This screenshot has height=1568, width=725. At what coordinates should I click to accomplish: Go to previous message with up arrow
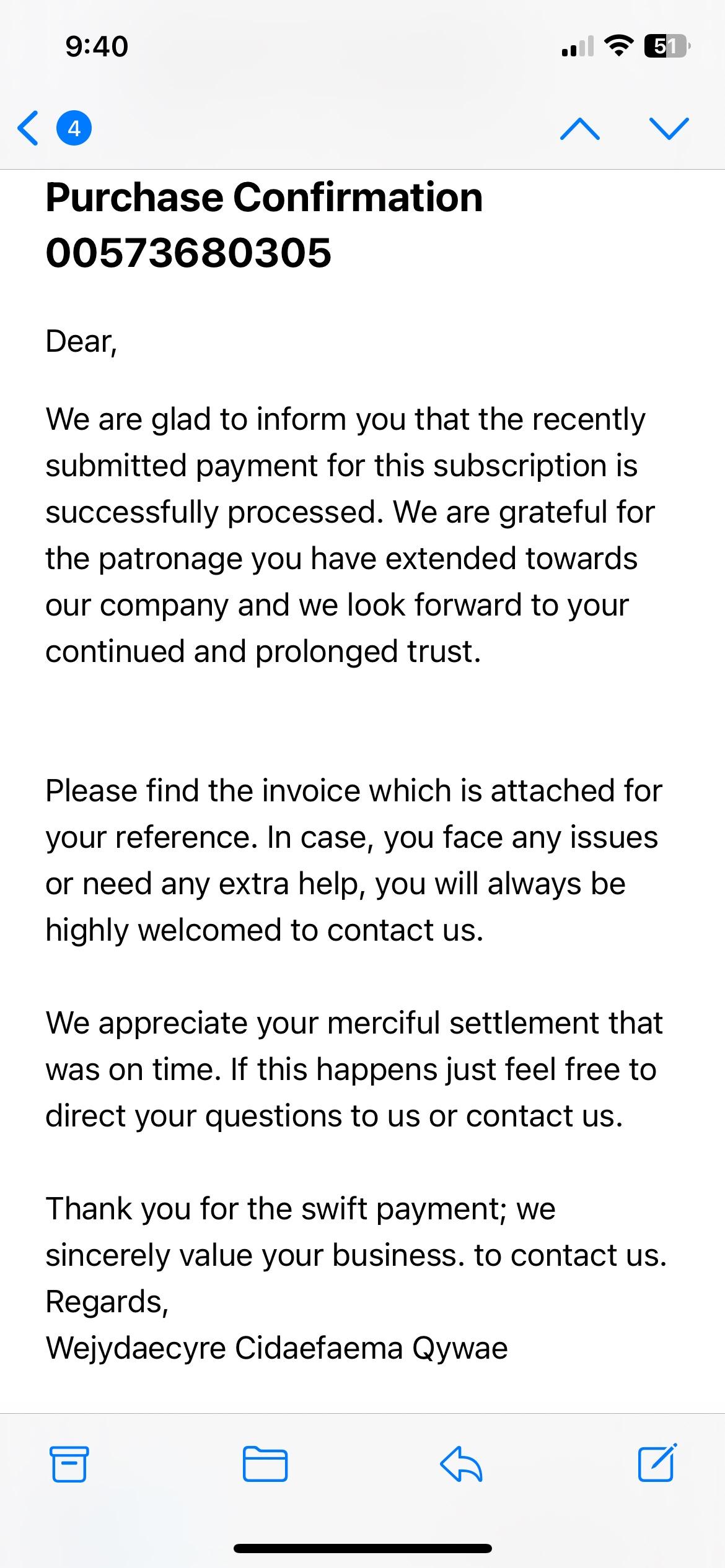(x=579, y=128)
